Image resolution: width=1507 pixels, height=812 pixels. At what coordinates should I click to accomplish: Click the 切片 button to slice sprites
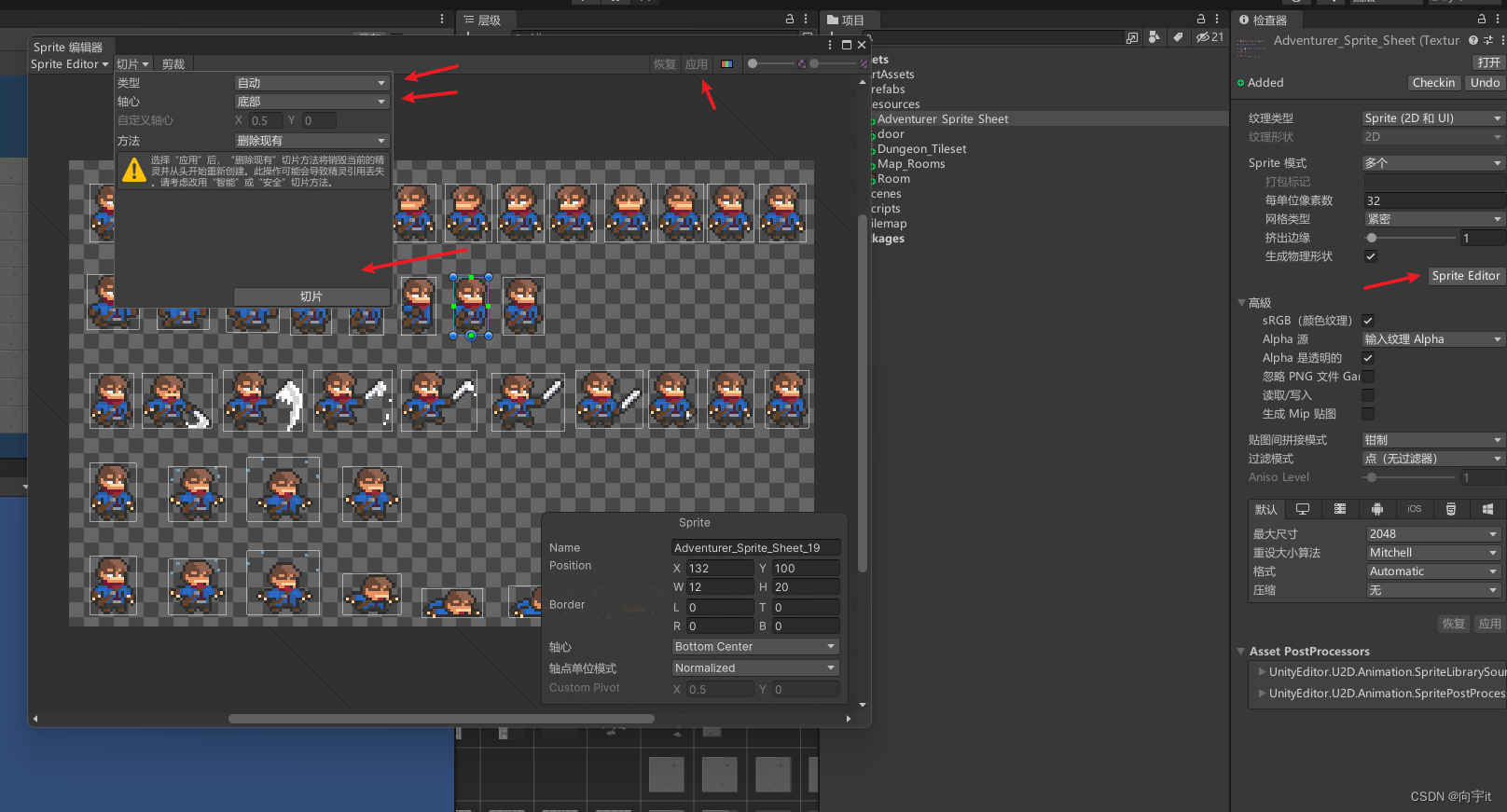point(311,296)
